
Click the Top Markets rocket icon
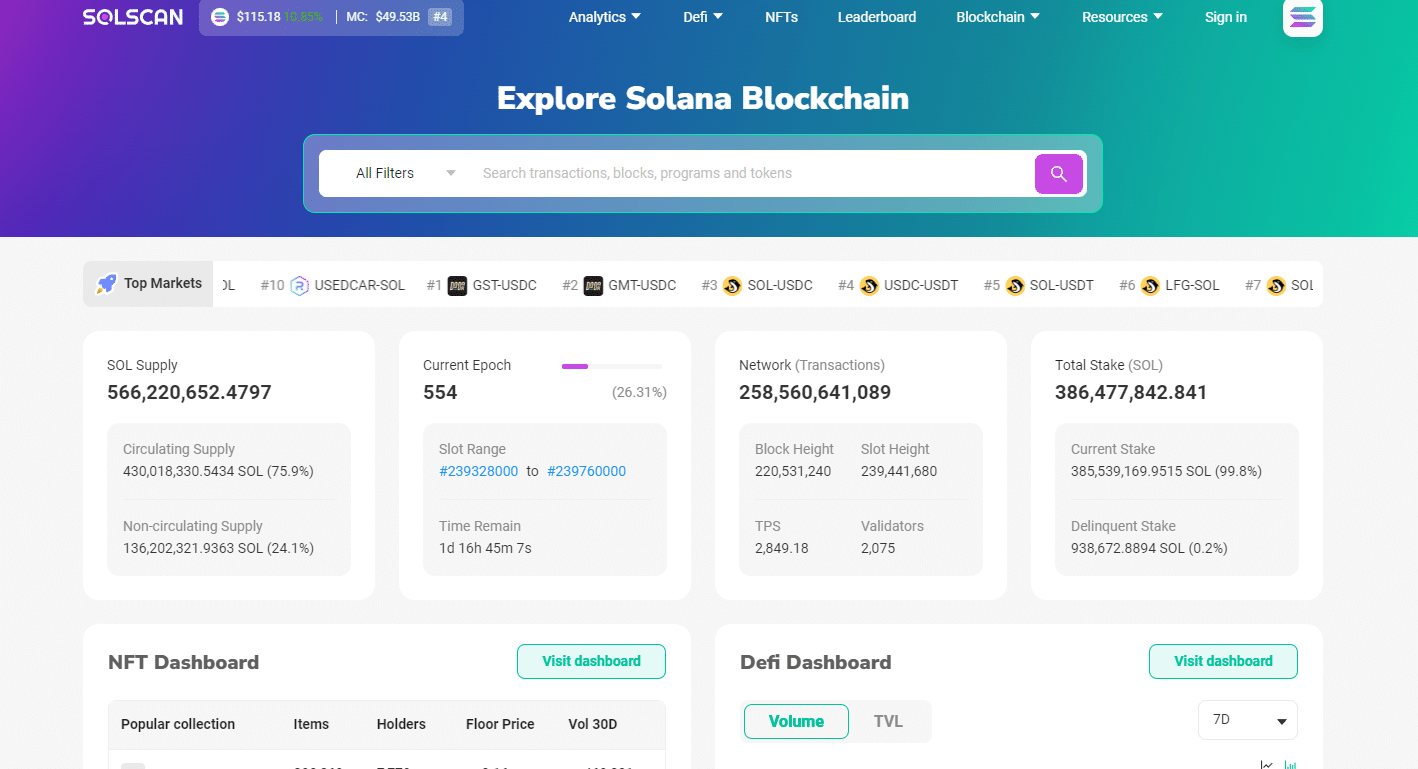[x=106, y=284]
